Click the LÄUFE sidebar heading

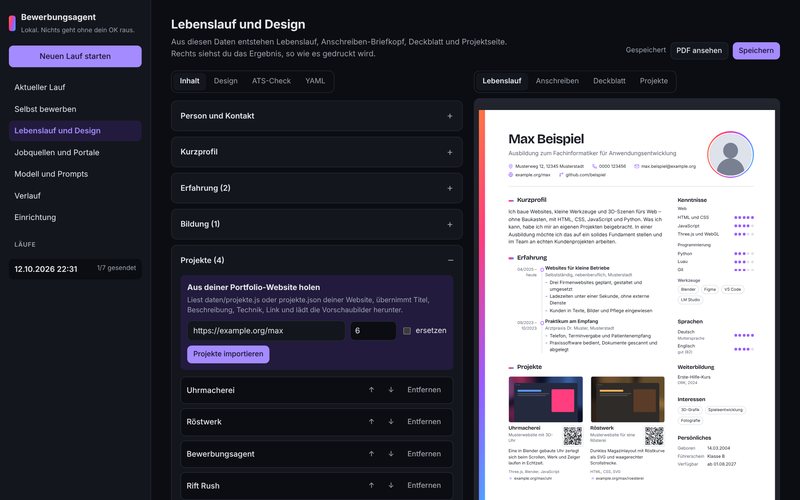tap(25, 244)
